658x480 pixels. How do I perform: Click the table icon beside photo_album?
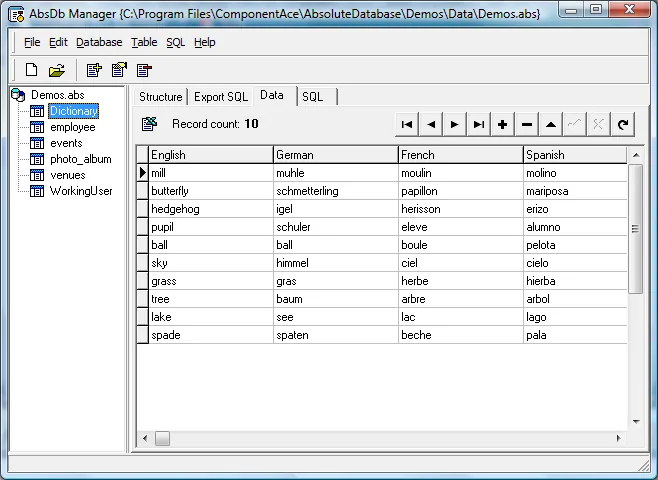[37, 159]
